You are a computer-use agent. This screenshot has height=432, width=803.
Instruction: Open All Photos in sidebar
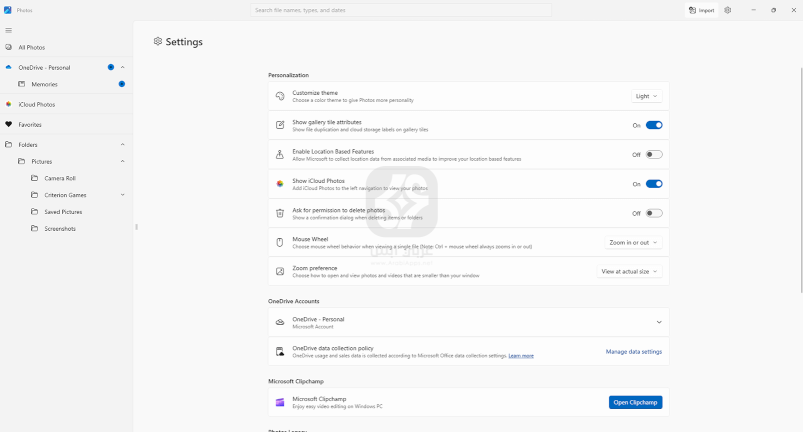(31, 47)
